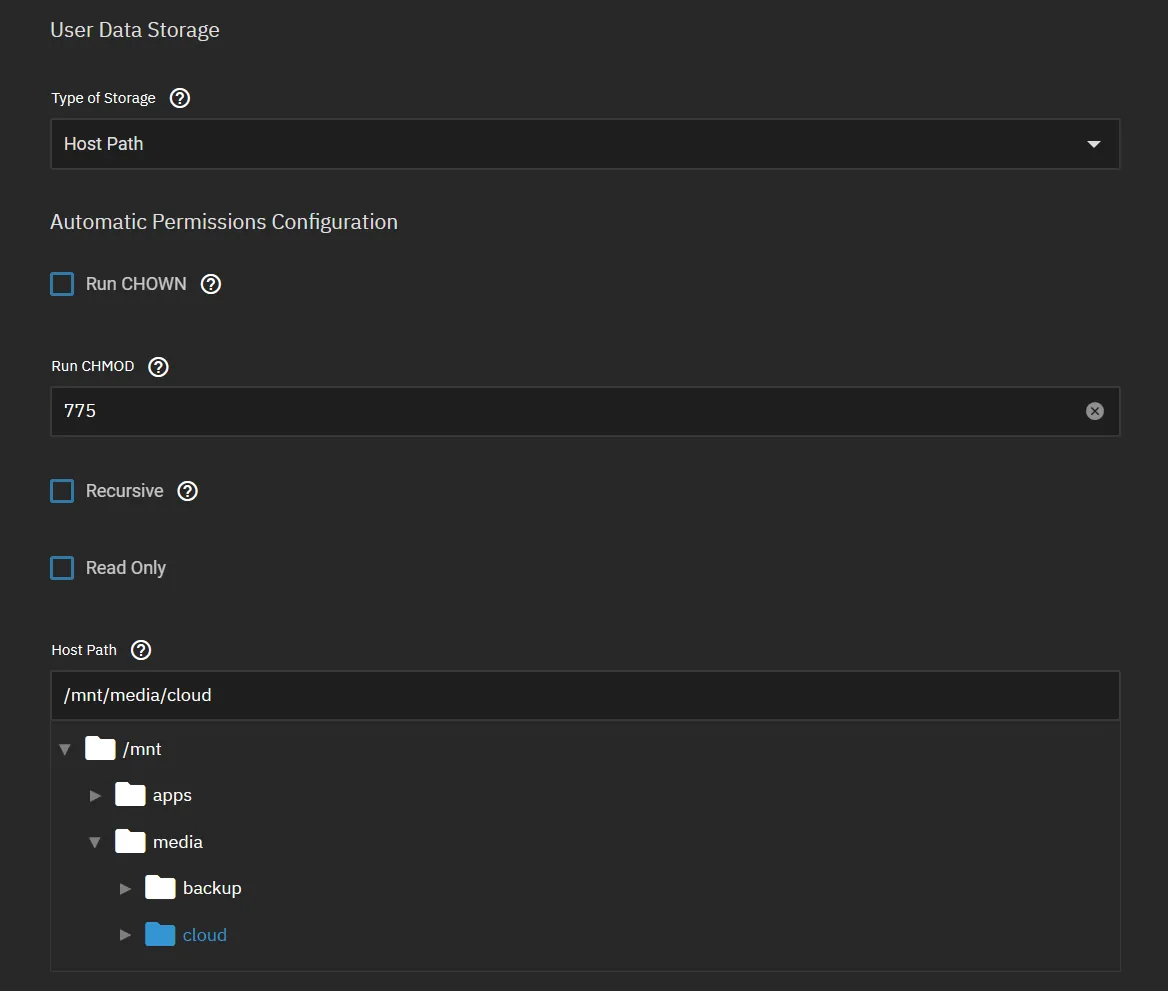Click the highlighted cloud folder icon
Image resolution: width=1168 pixels, height=991 pixels.
160,934
